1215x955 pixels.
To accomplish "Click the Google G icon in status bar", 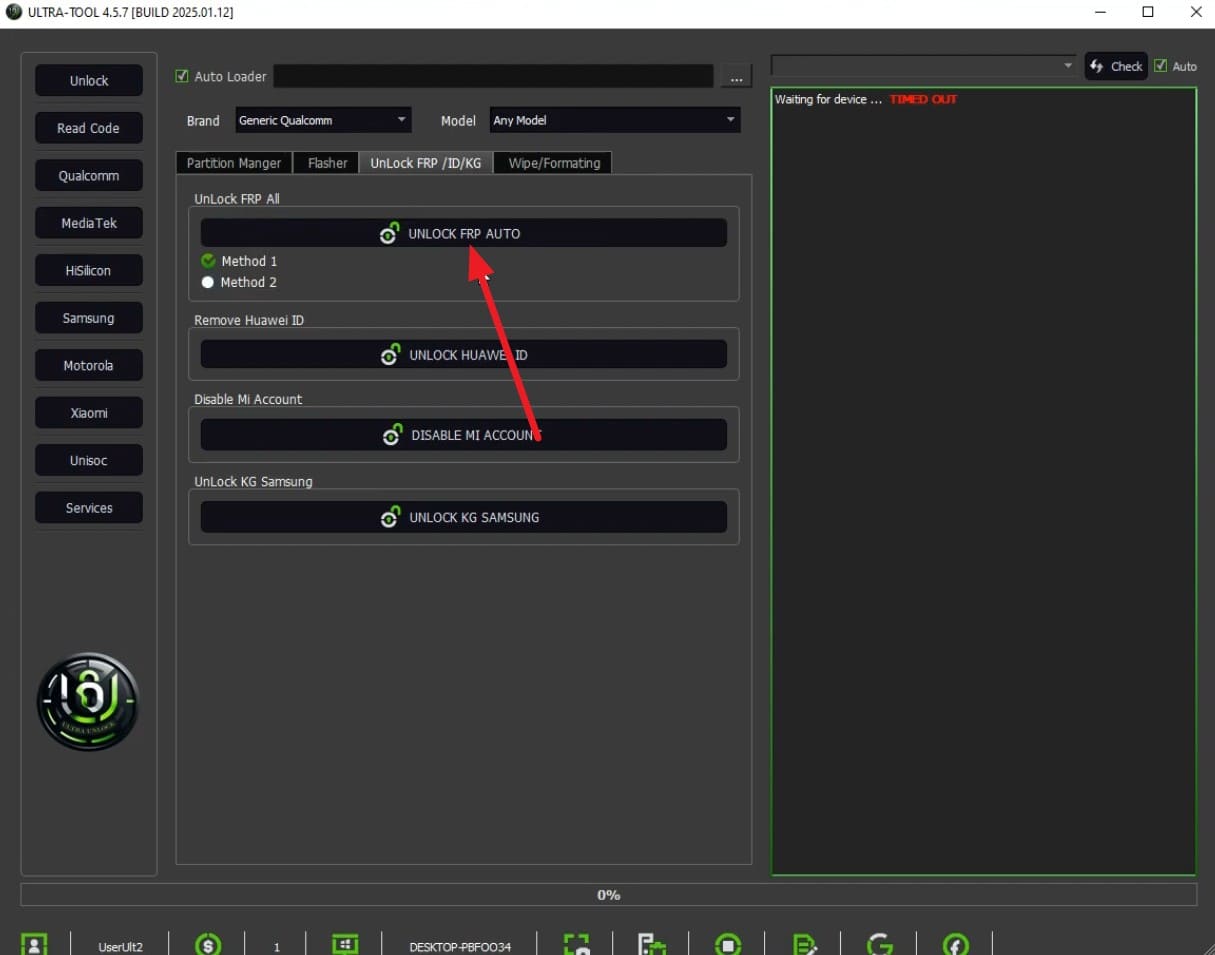I will pos(880,944).
